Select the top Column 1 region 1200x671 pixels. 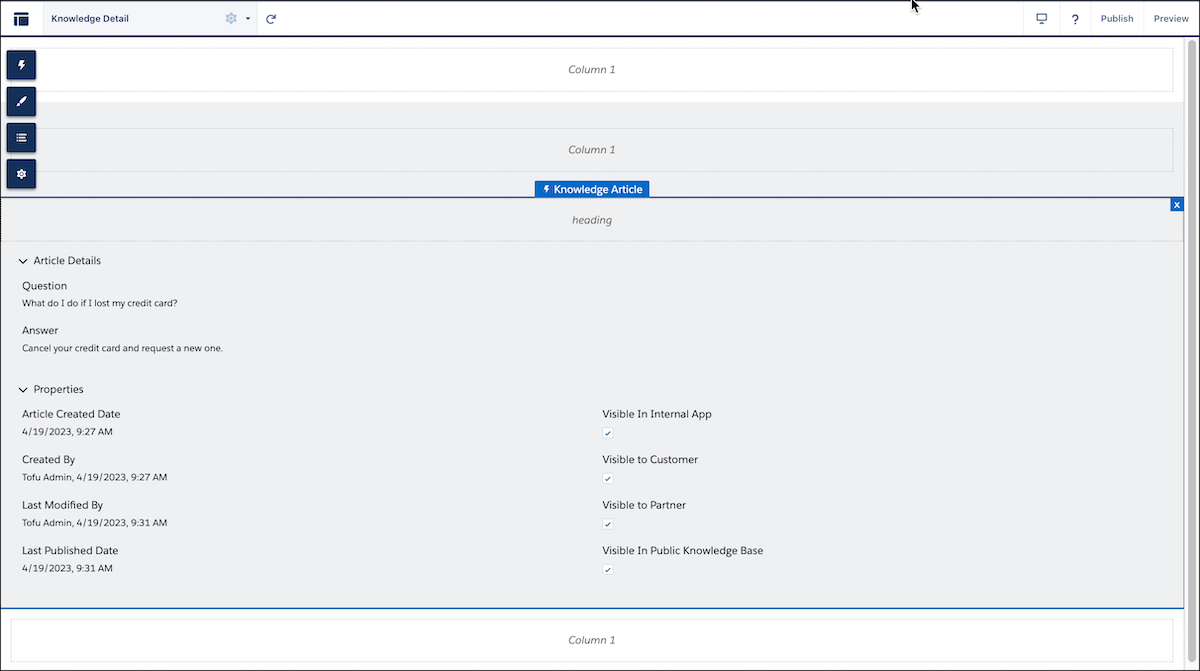click(592, 70)
